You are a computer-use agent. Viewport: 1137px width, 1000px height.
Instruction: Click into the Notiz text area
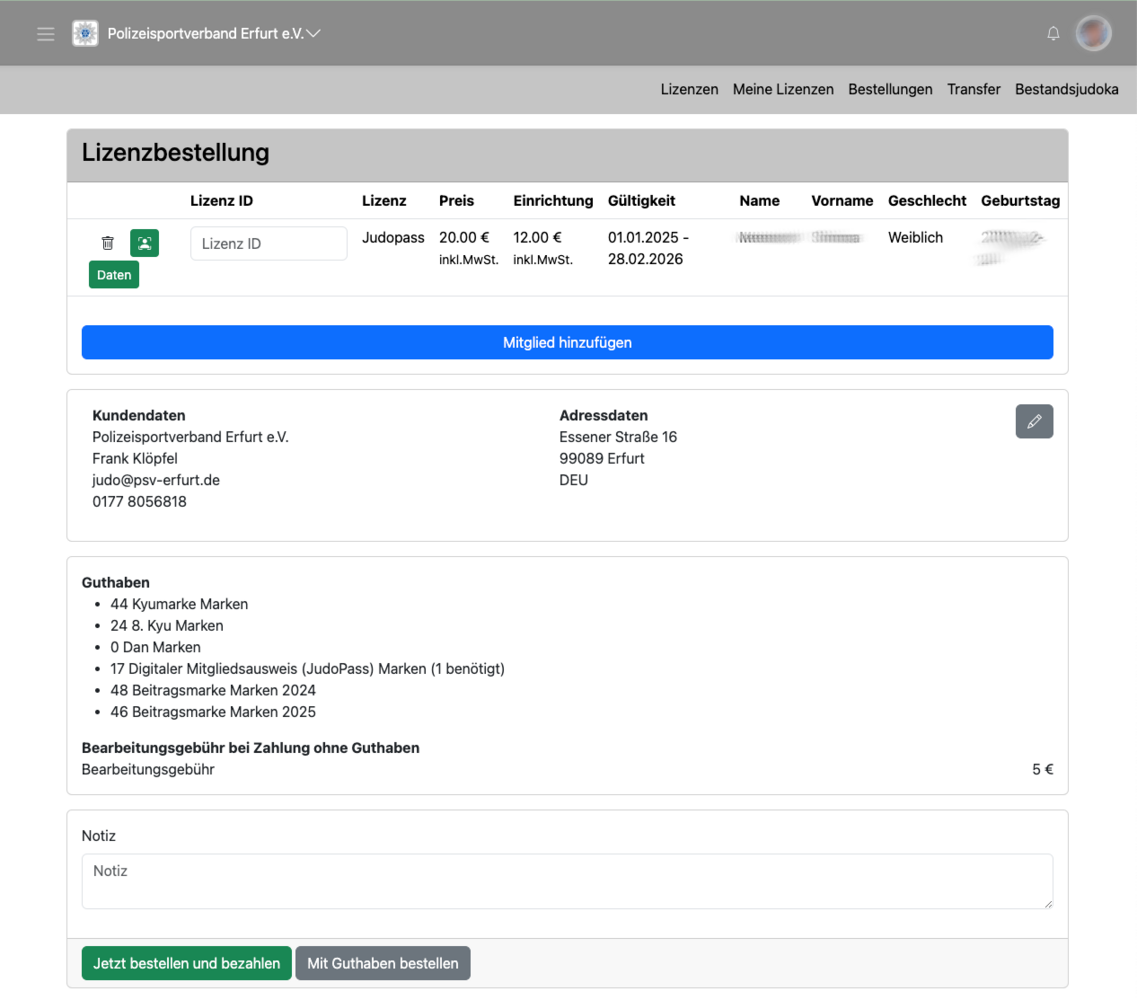click(x=567, y=880)
